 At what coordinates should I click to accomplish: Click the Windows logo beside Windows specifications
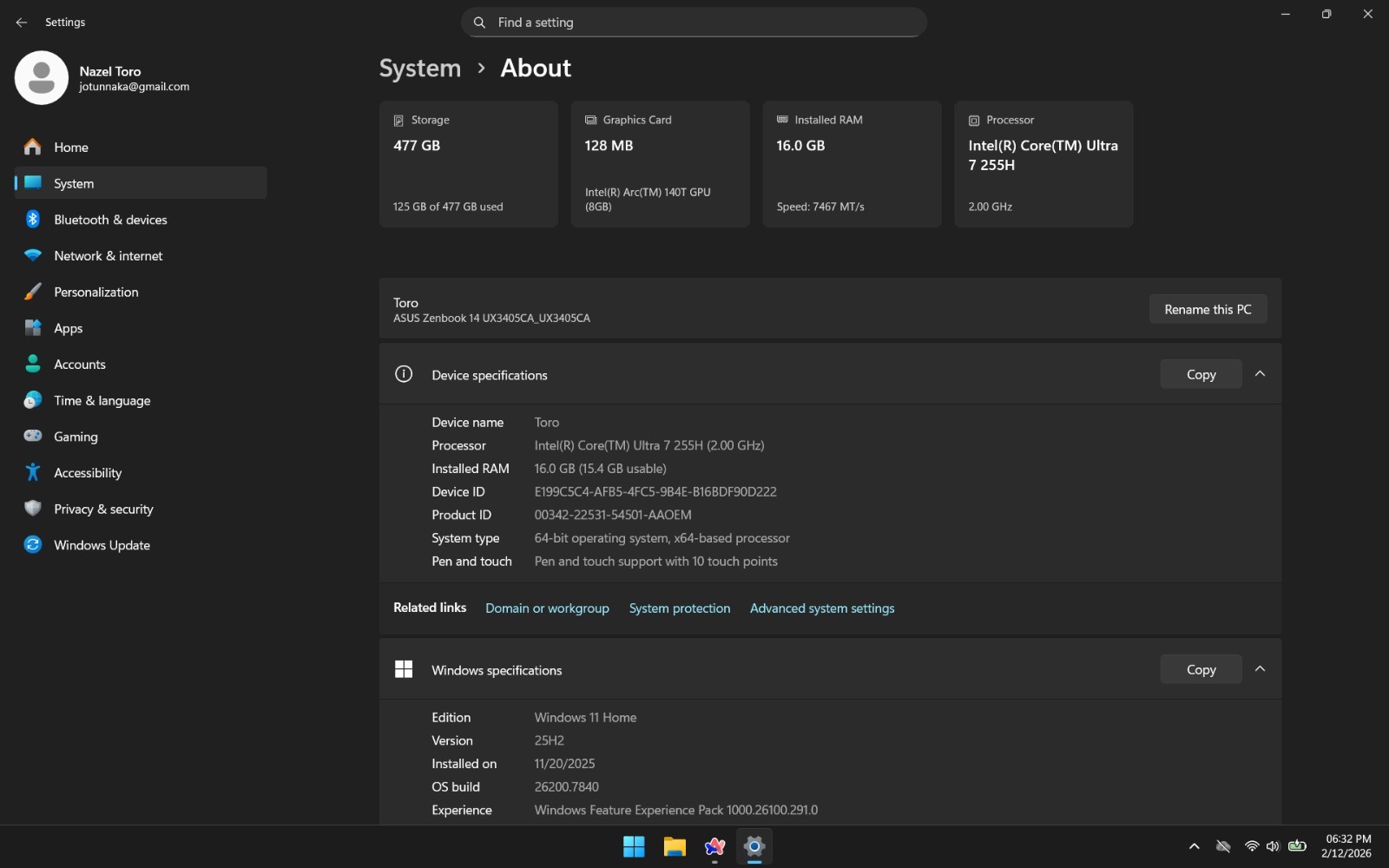pos(404,669)
